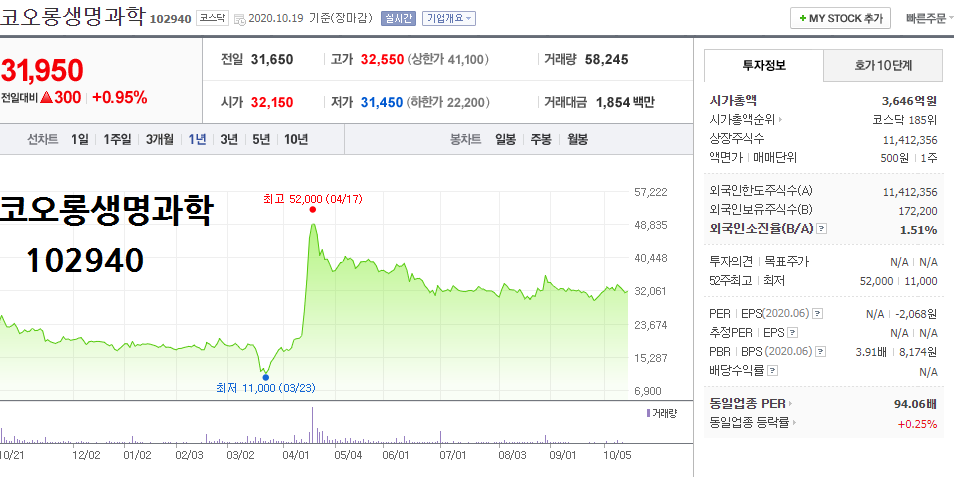
Task: Click the 투자의견 label
Action: [x=731, y=262]
